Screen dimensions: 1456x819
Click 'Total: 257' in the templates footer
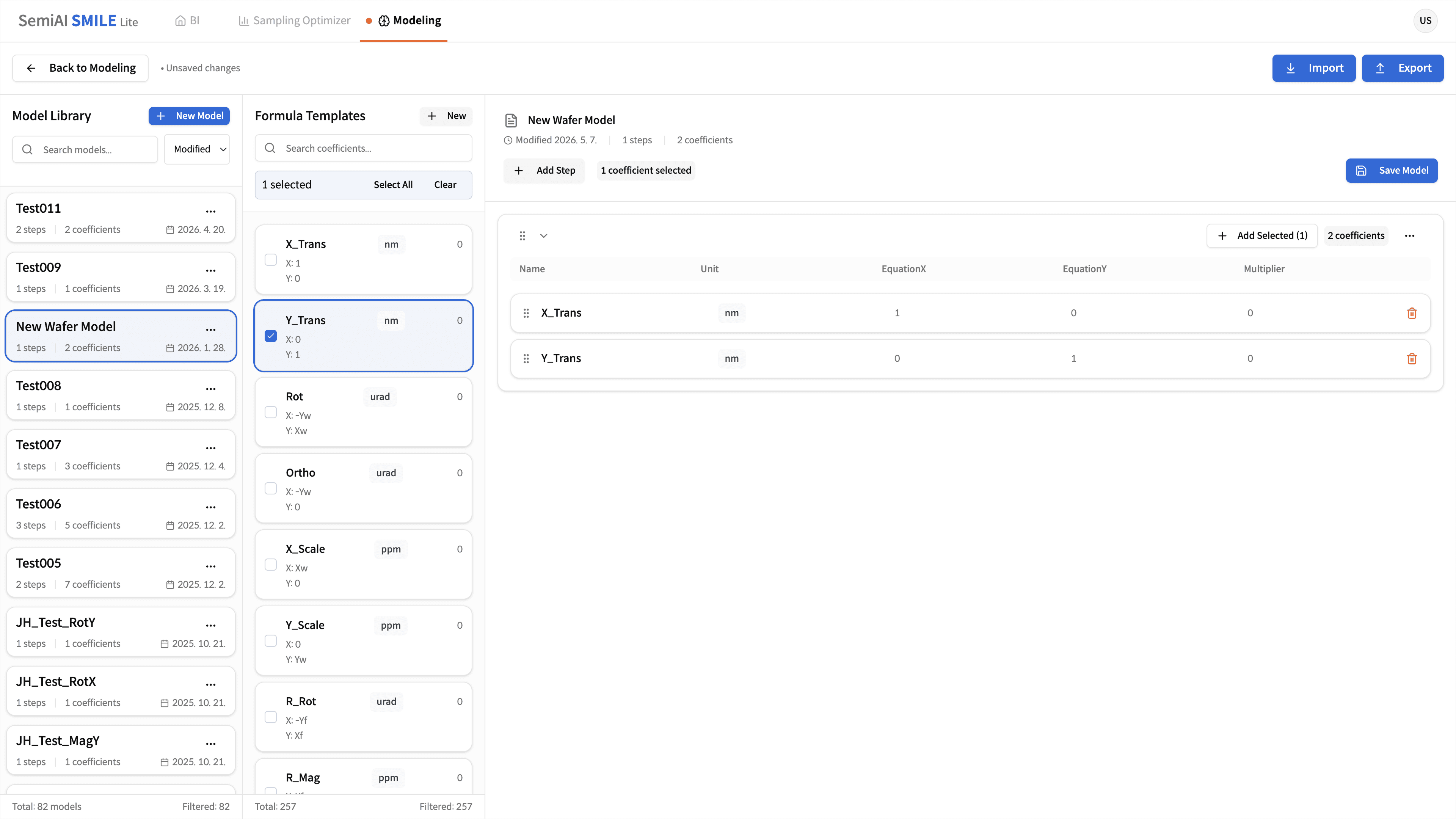tap(275, 806)
